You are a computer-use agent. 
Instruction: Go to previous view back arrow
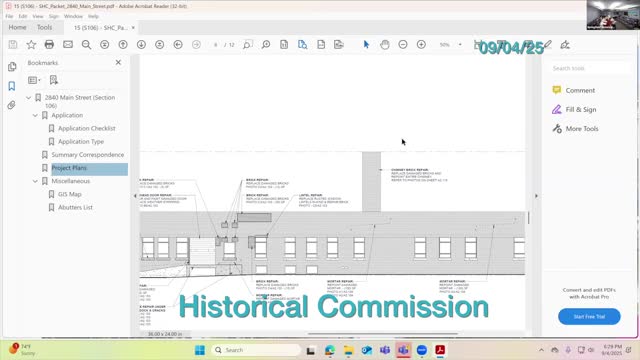(178, 44)
